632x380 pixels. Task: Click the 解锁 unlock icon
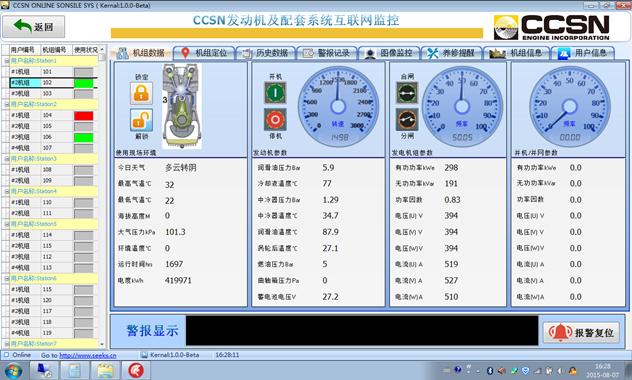pos(141,120)
